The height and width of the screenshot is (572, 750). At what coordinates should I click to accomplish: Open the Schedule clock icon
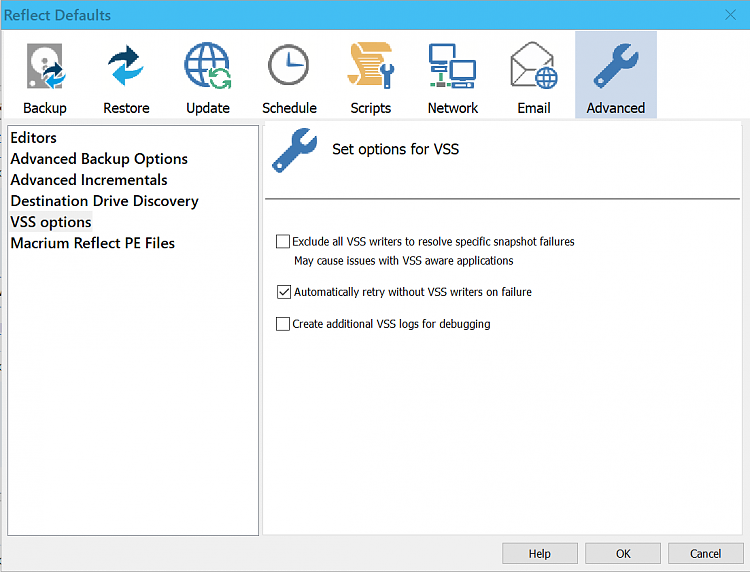click(288, 65)
